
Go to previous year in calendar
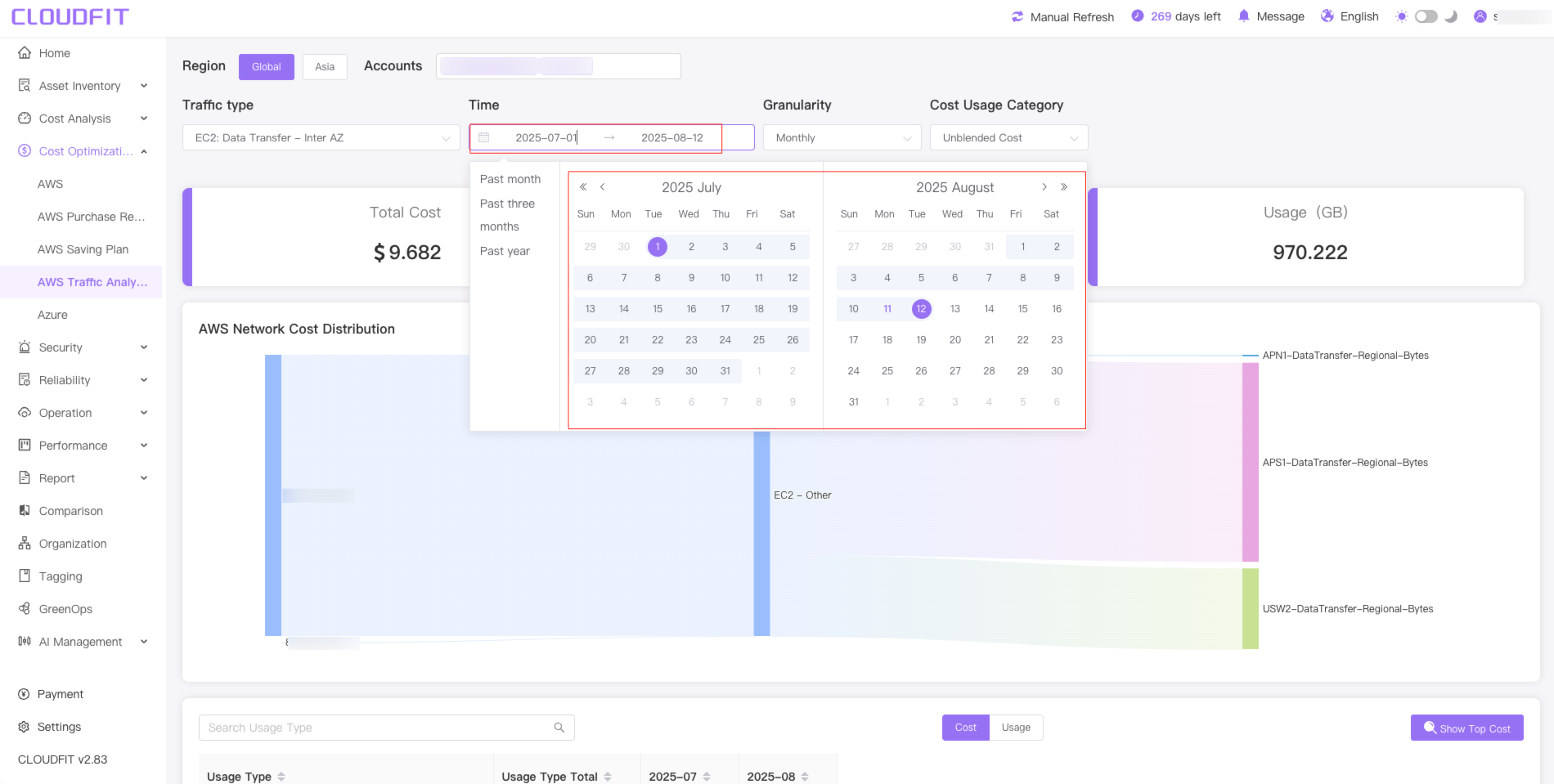click(x=583, y=187)
